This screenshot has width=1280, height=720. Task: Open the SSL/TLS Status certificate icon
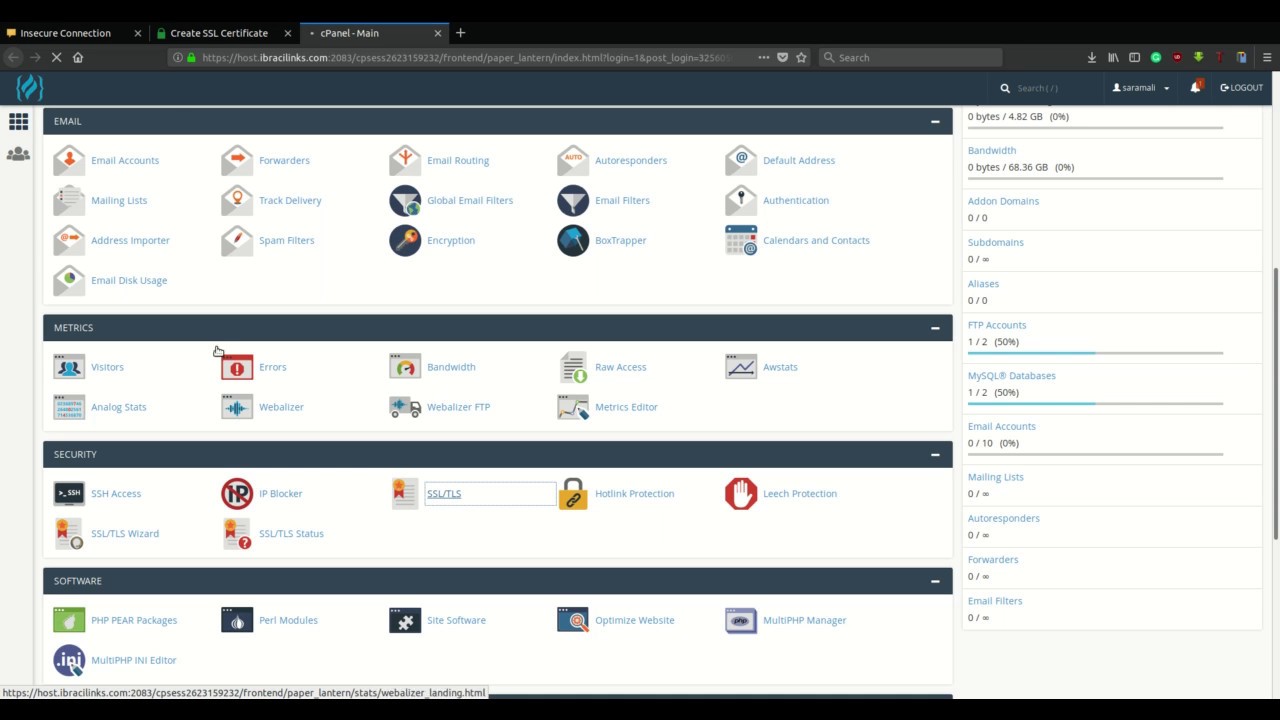click(x=237, y=533)
